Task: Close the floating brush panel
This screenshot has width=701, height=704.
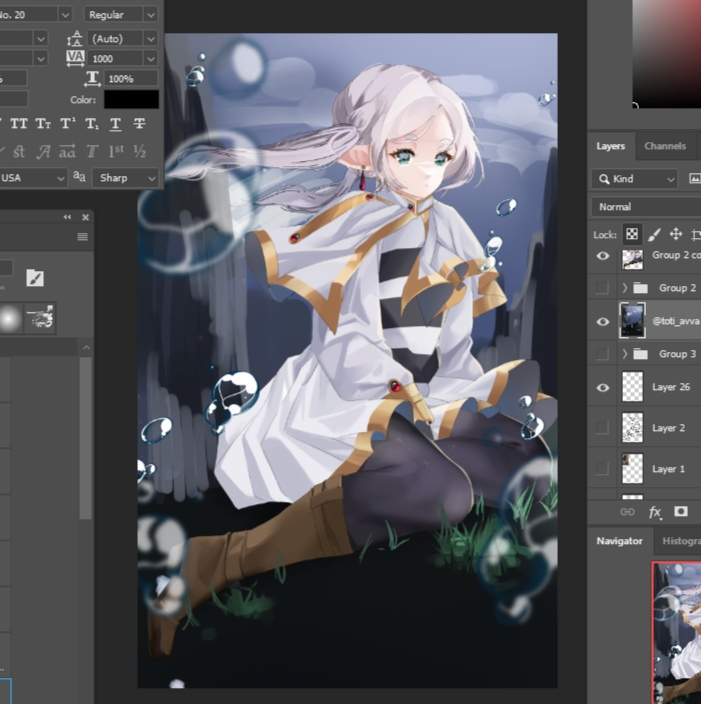Action: (85, 217)
